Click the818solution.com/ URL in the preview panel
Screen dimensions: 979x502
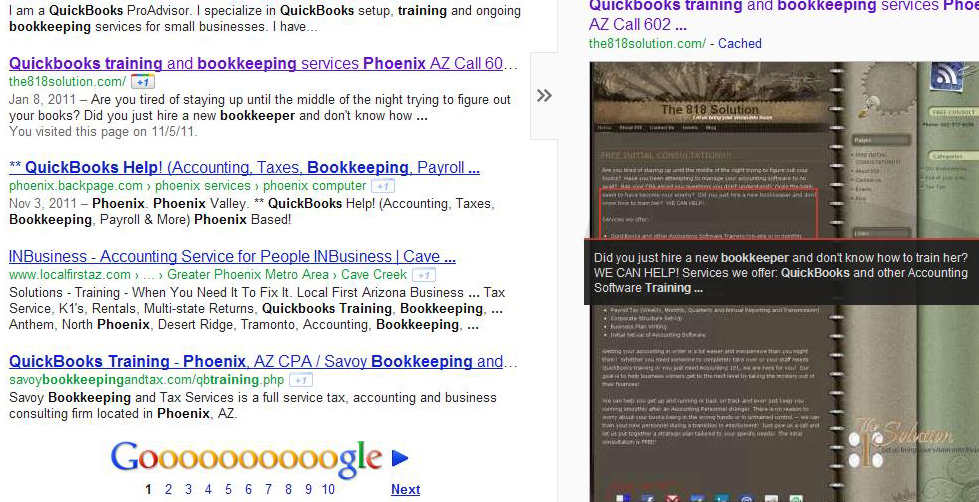tap(647, 44)
